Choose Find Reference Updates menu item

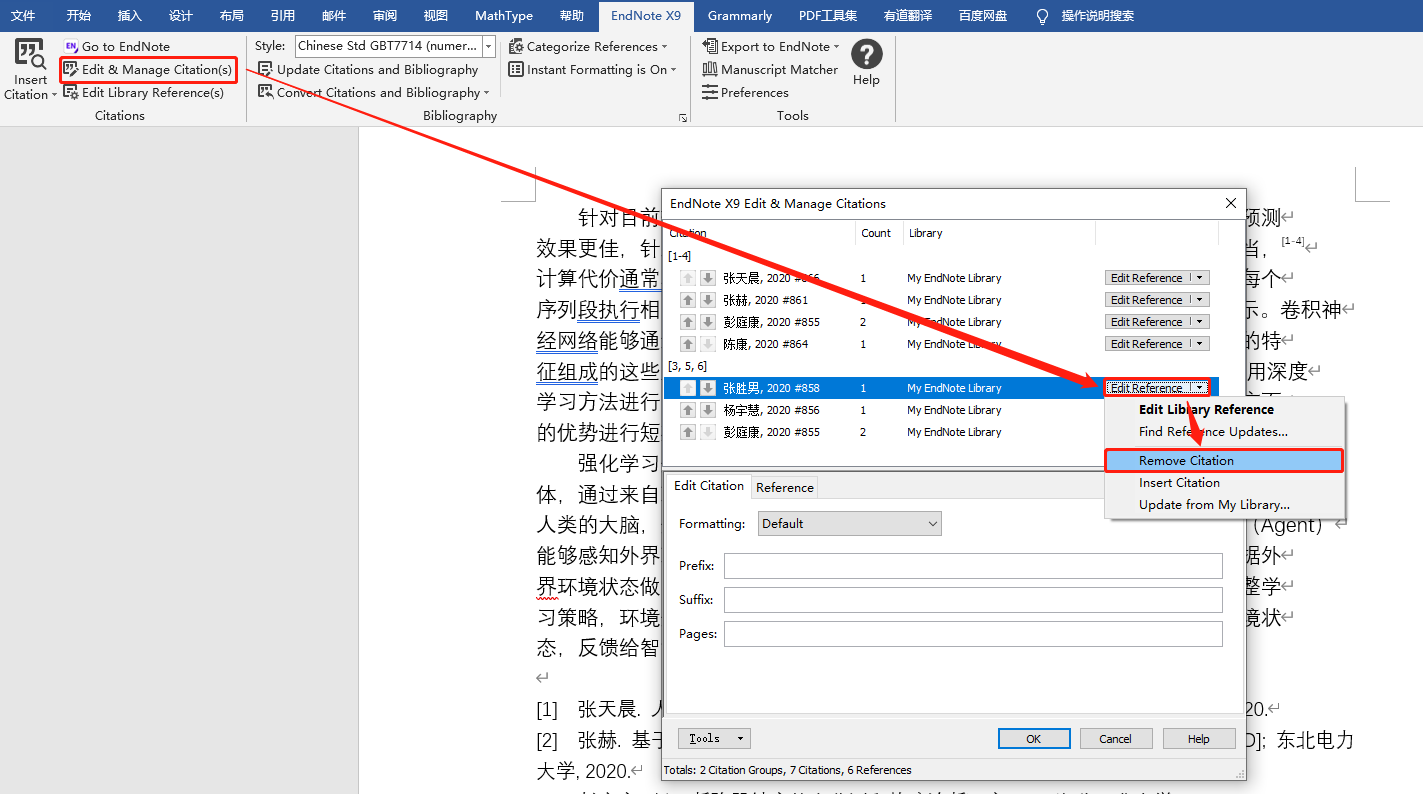(x=1213, y=431)
